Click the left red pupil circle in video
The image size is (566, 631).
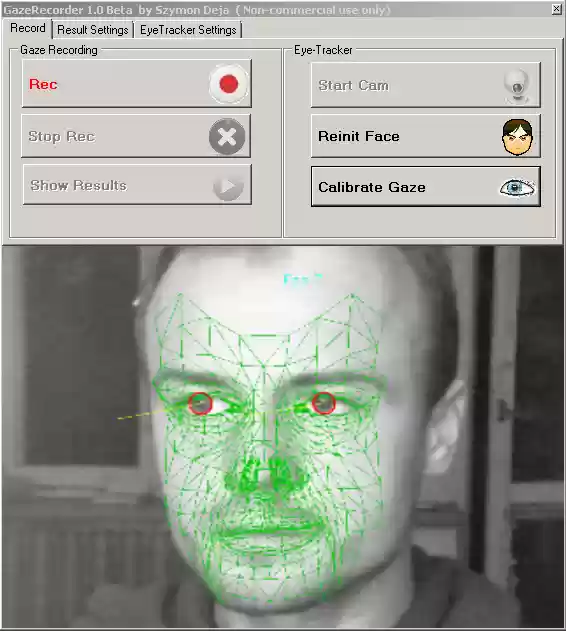(x=200, y=404)
